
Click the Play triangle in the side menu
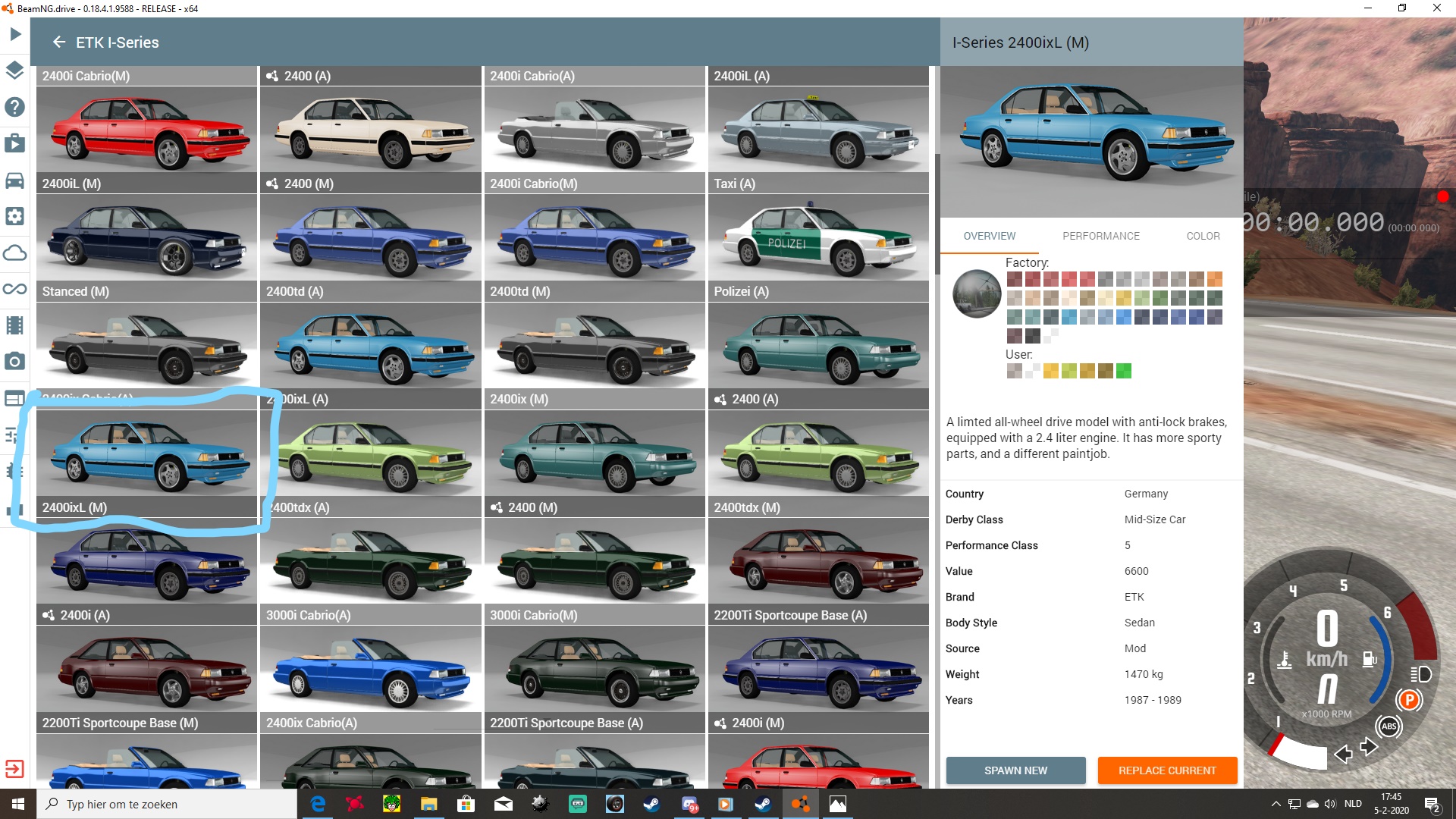point(15,34)
